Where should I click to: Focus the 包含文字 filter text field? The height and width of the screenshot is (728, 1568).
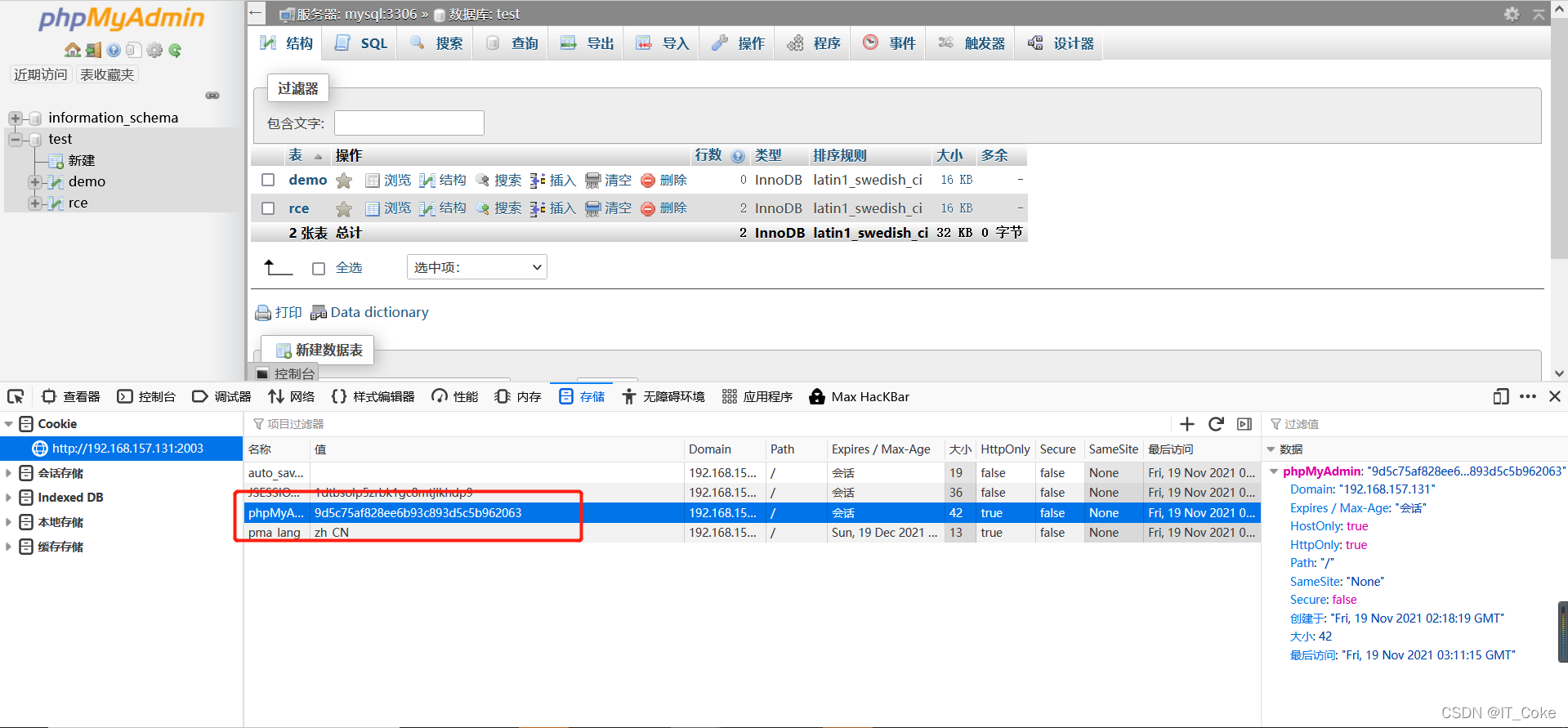click(409, 123)
